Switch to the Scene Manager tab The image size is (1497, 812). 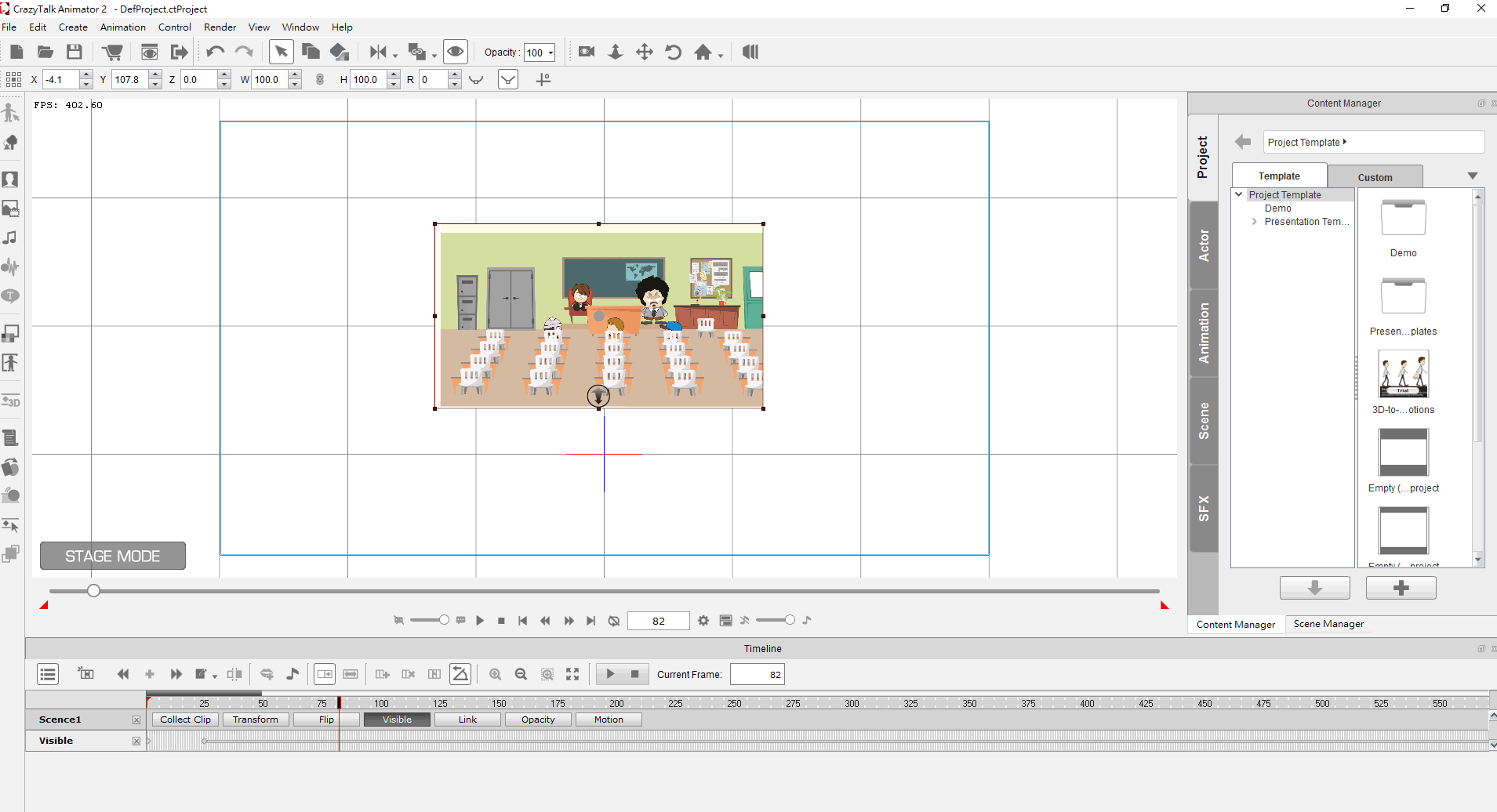[1328, 624]
